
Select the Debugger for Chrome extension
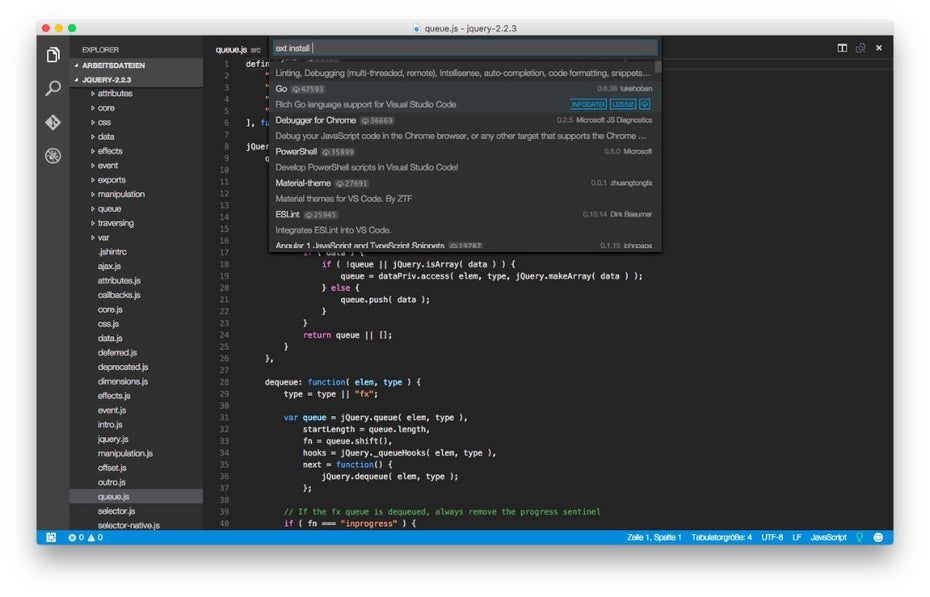(x=463, y=128)
